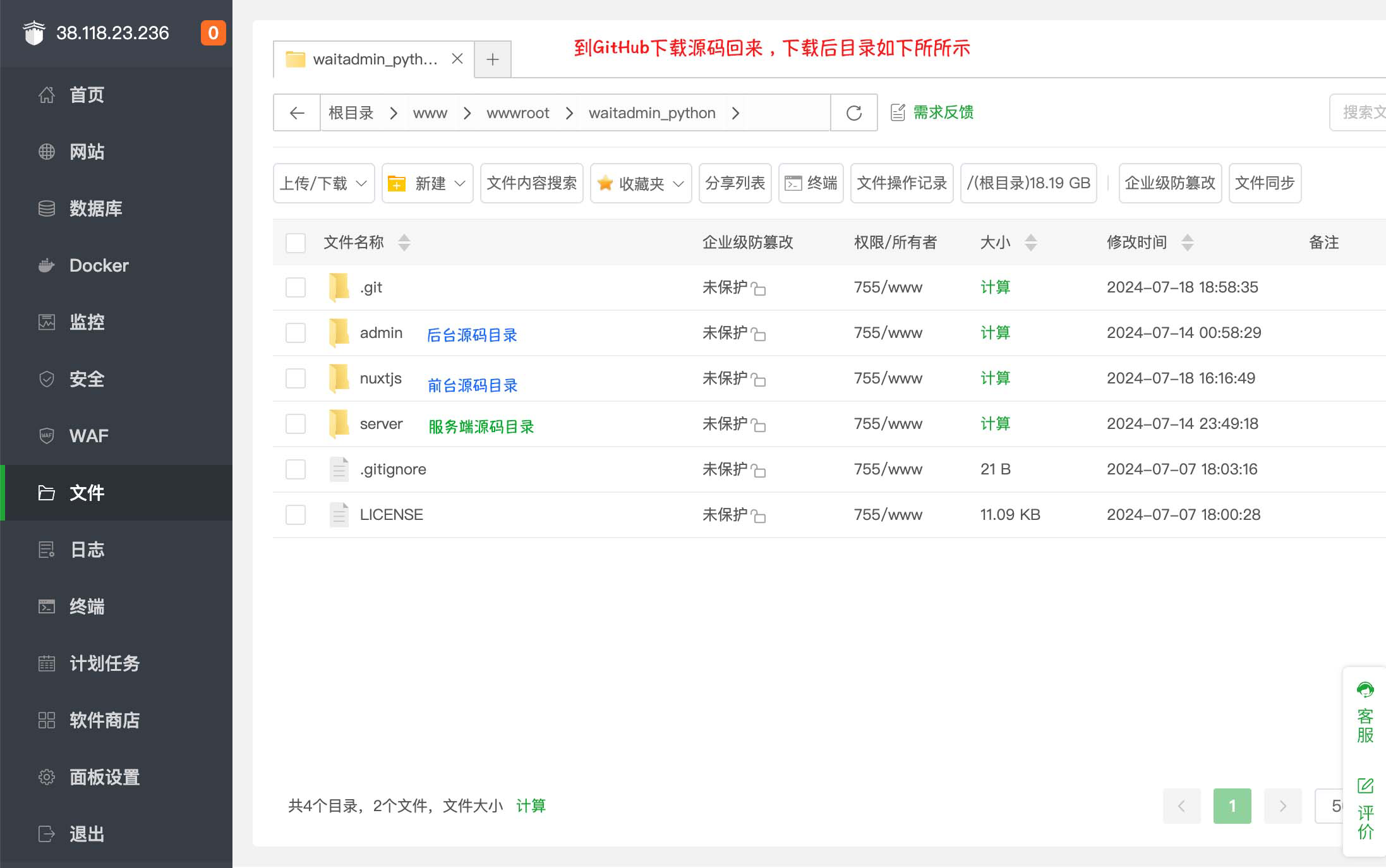Close the waitadmin_pyth... tab
The image size is (1386, 868).
click(457, 59)
